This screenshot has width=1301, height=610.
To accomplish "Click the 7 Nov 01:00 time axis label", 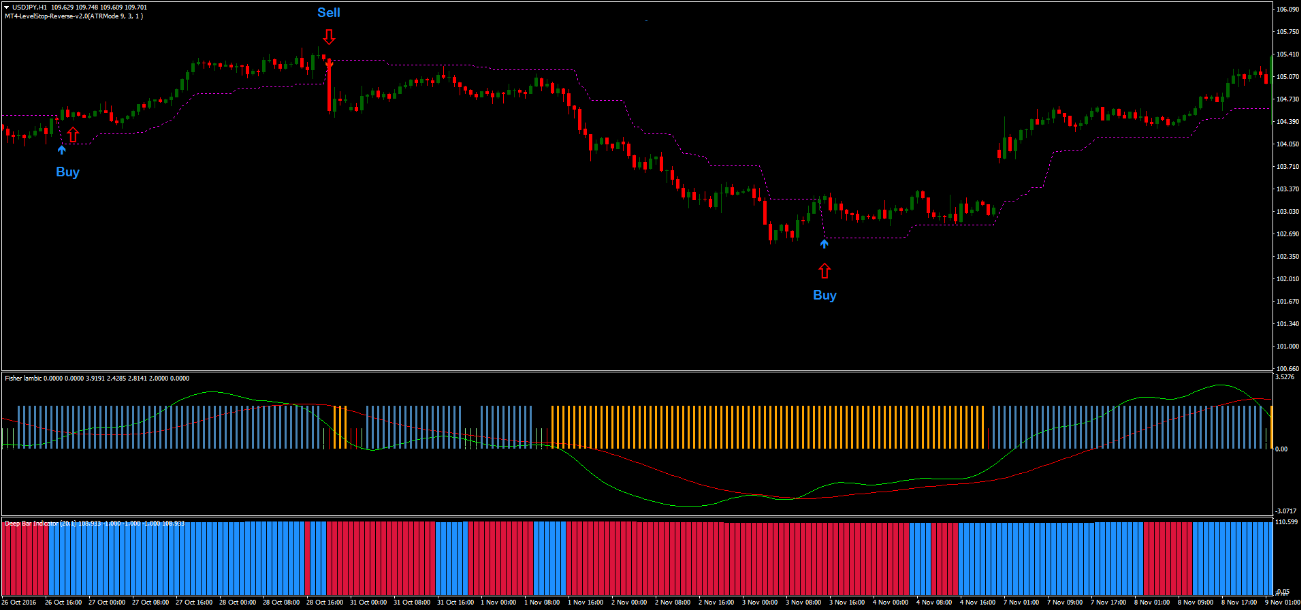I will click(x=1019, y=603).
